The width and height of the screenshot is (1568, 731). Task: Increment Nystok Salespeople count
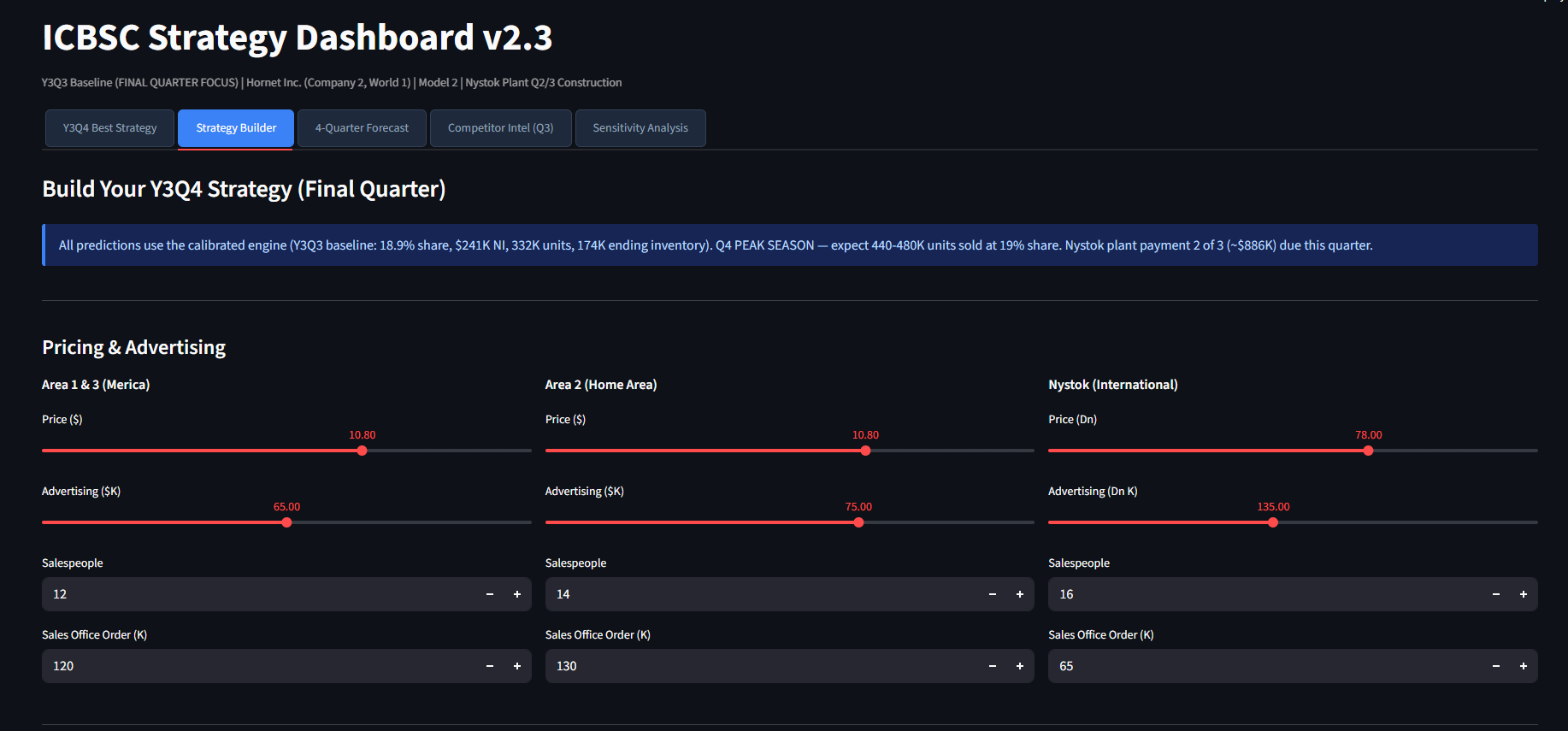point(1523,594)
